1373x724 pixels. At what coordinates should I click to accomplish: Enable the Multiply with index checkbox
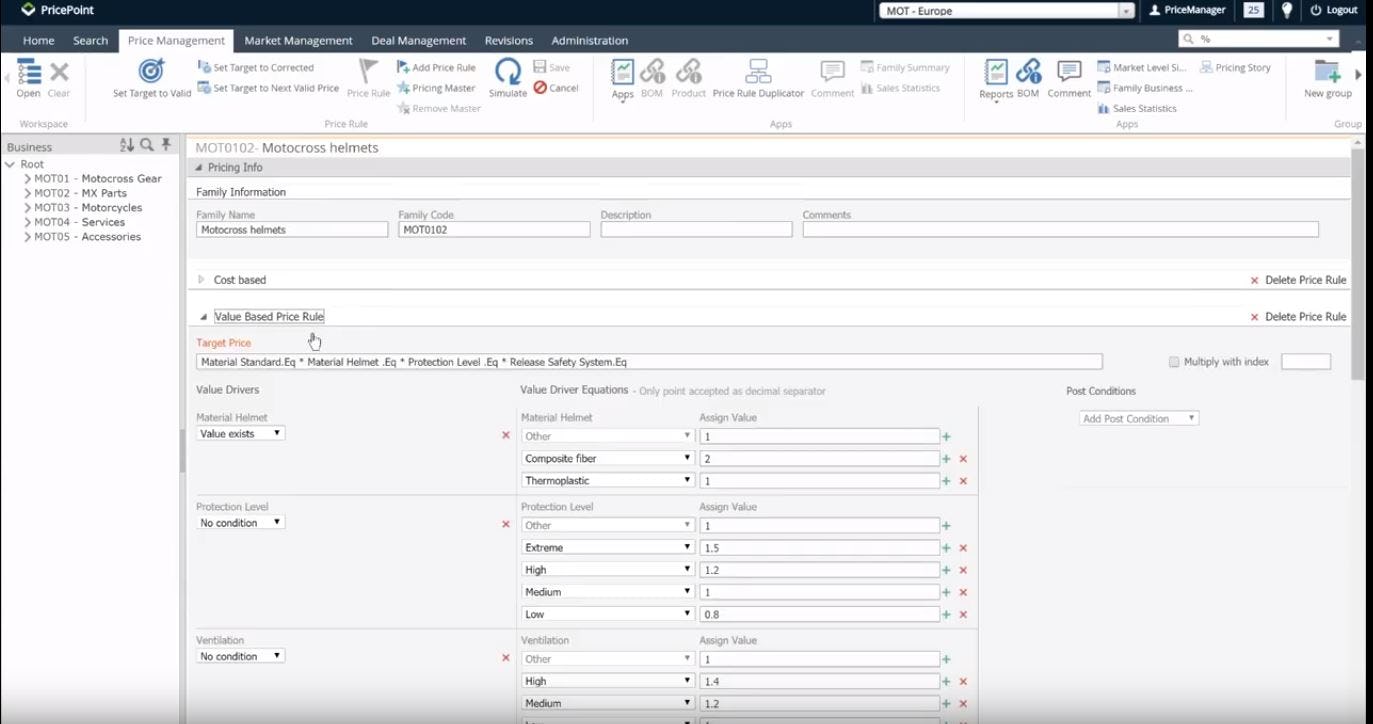[1175, 361]
